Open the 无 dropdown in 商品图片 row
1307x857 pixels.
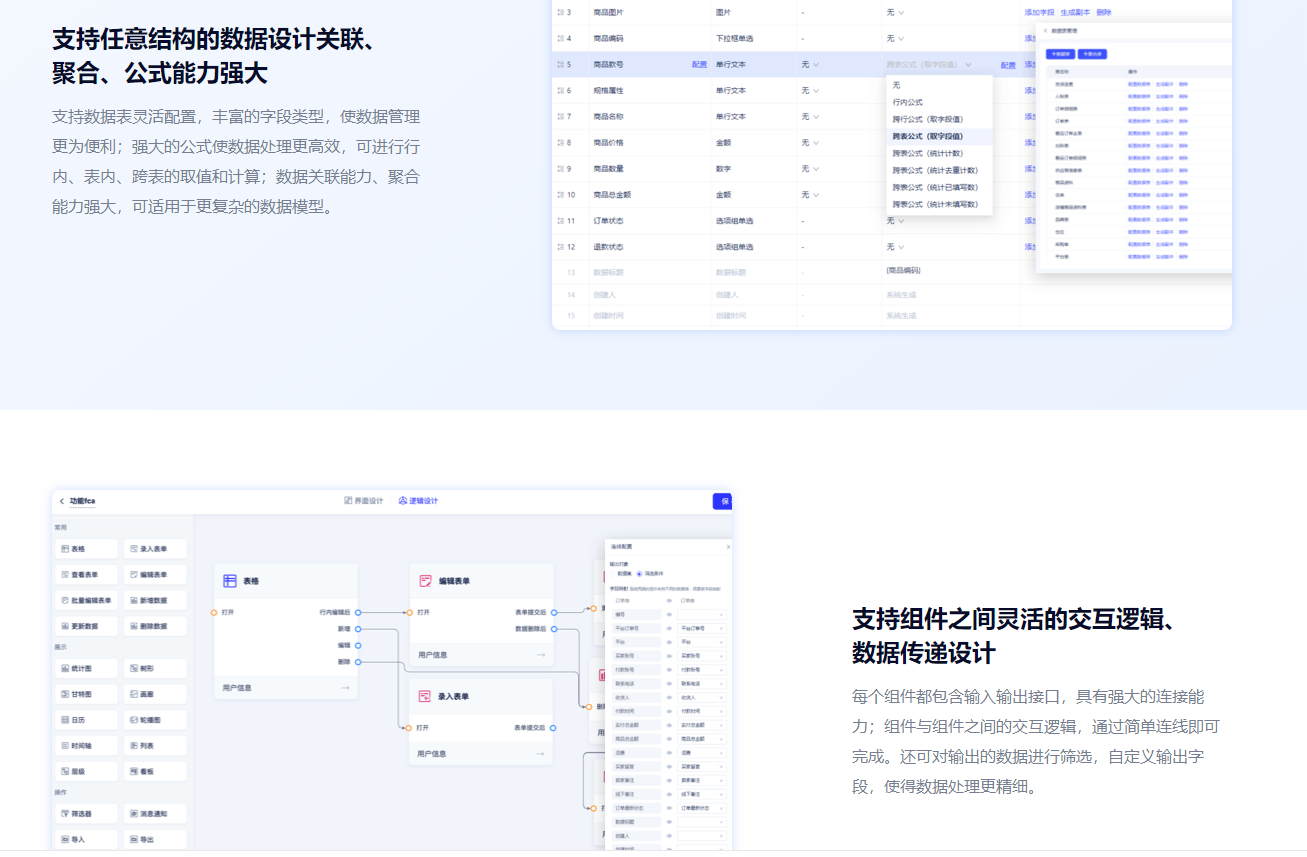(x=895, y=12)
